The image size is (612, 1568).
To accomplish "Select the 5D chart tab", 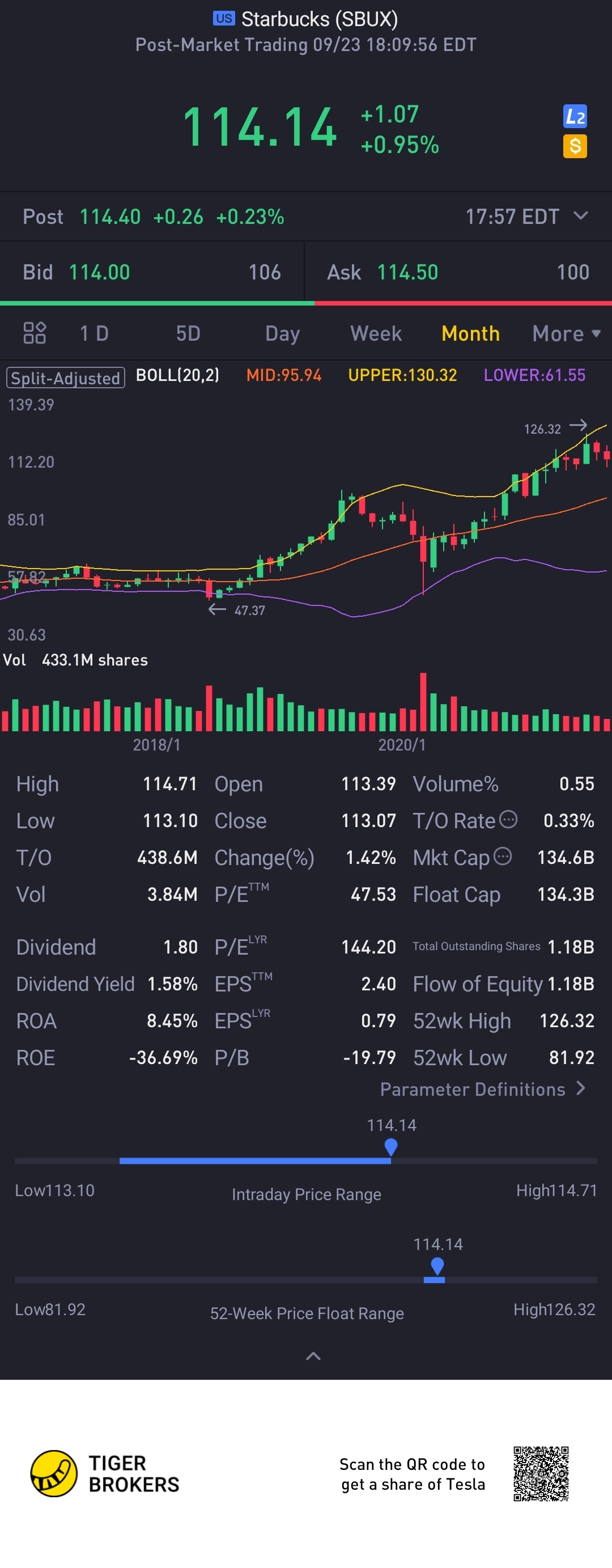I will (x=188, y=333).
